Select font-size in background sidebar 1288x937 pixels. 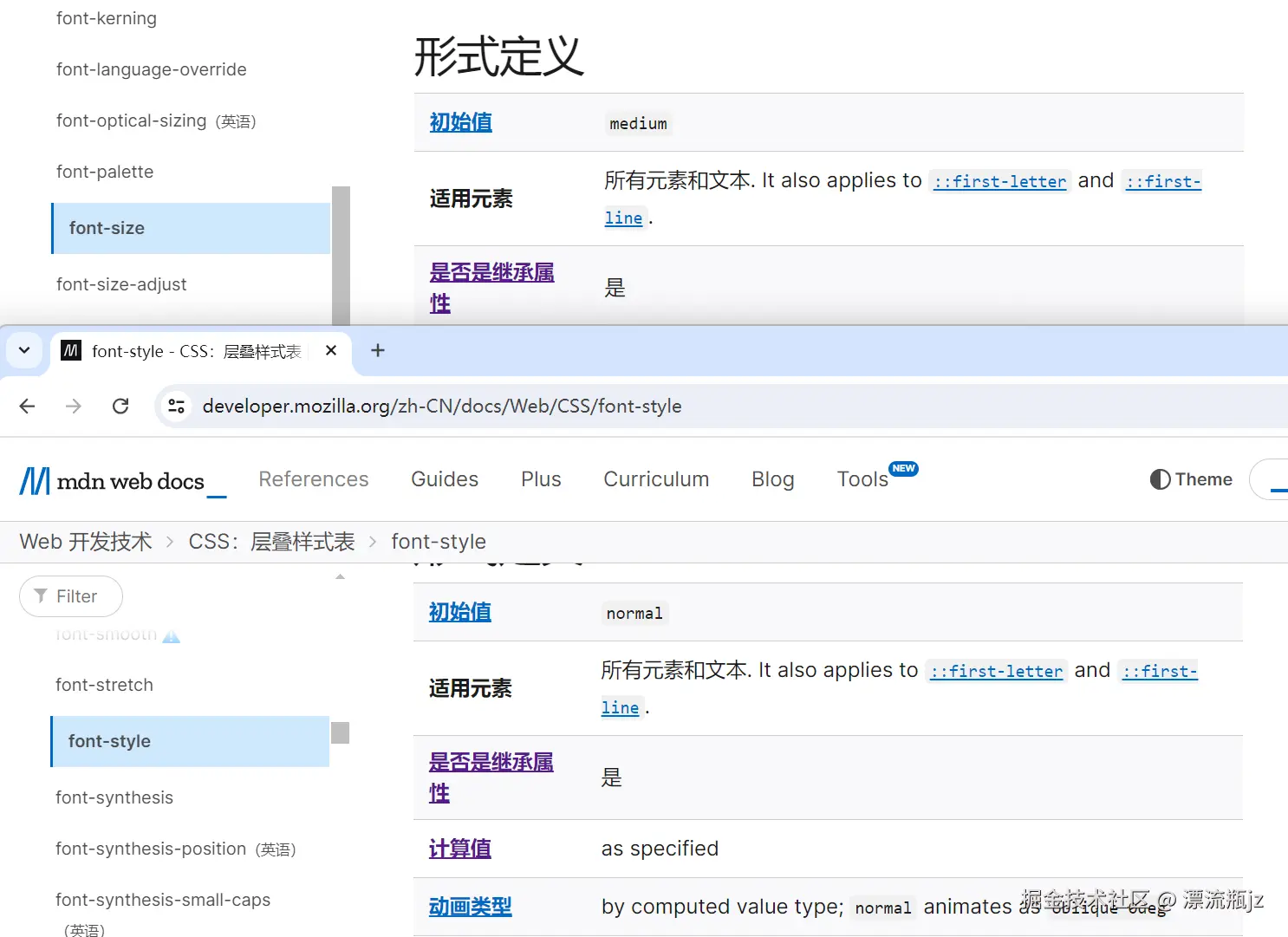(x=191, y=228)
